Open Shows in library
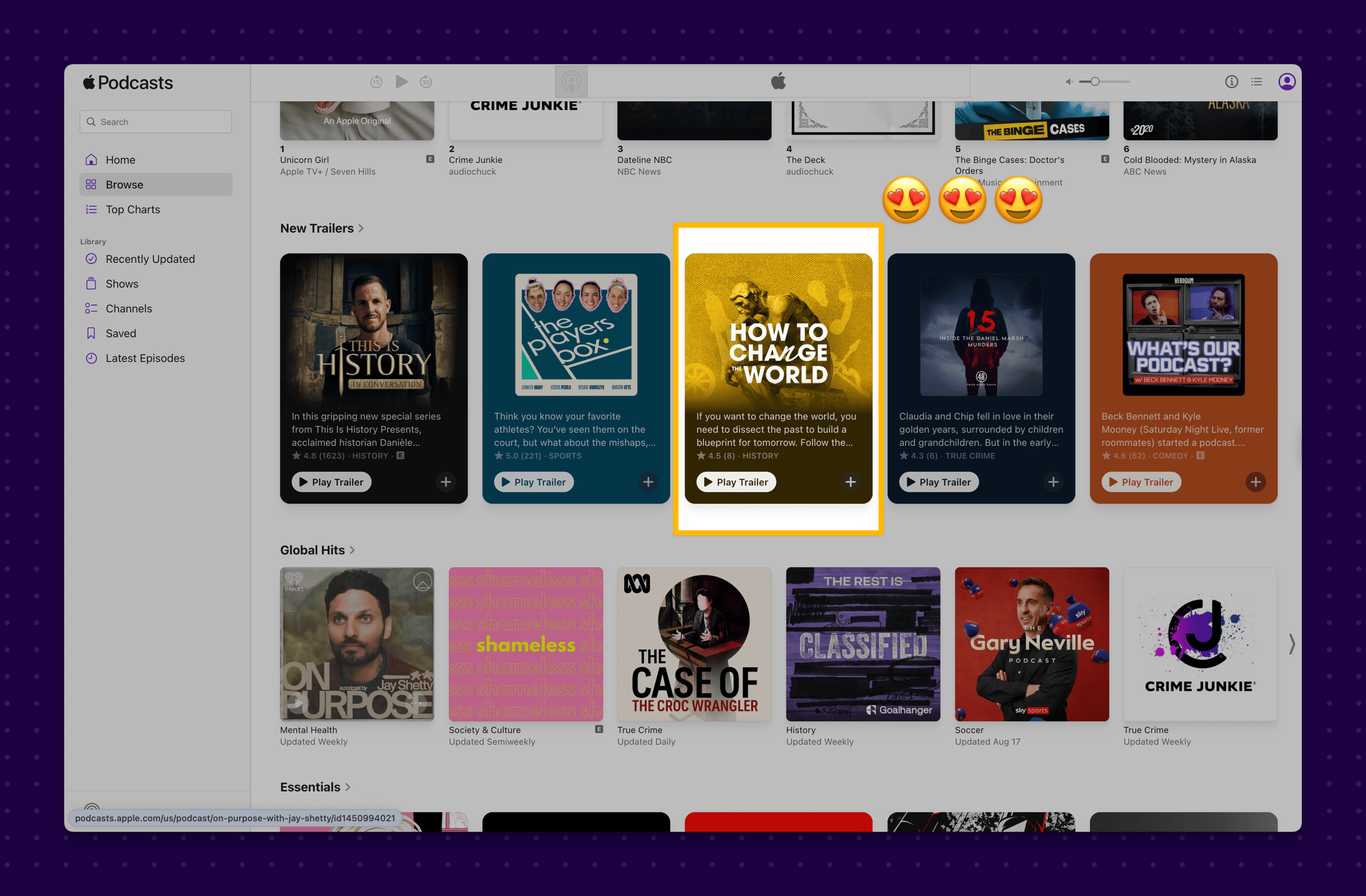This screenshot has width=1366, height=896. pyautogui.click(x=155, y=283)
